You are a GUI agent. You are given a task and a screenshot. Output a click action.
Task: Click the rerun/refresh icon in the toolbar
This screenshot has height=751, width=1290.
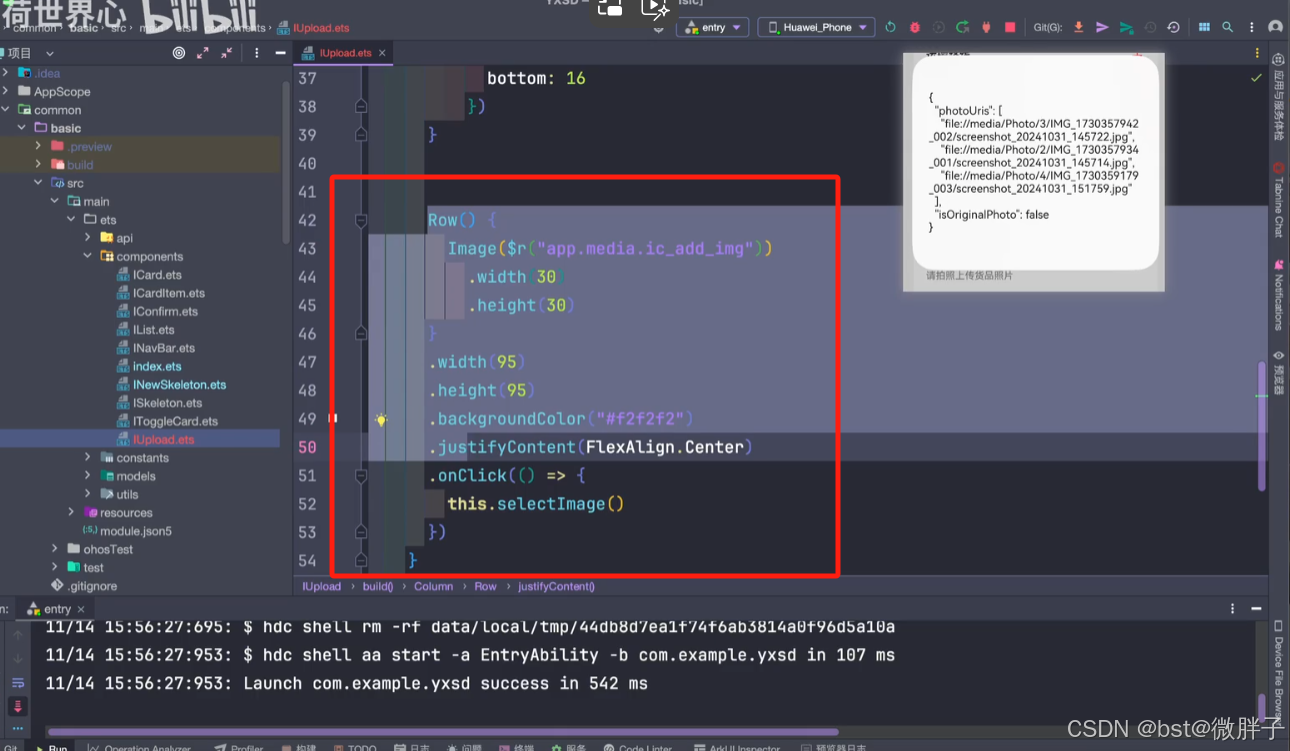point(890,27)
